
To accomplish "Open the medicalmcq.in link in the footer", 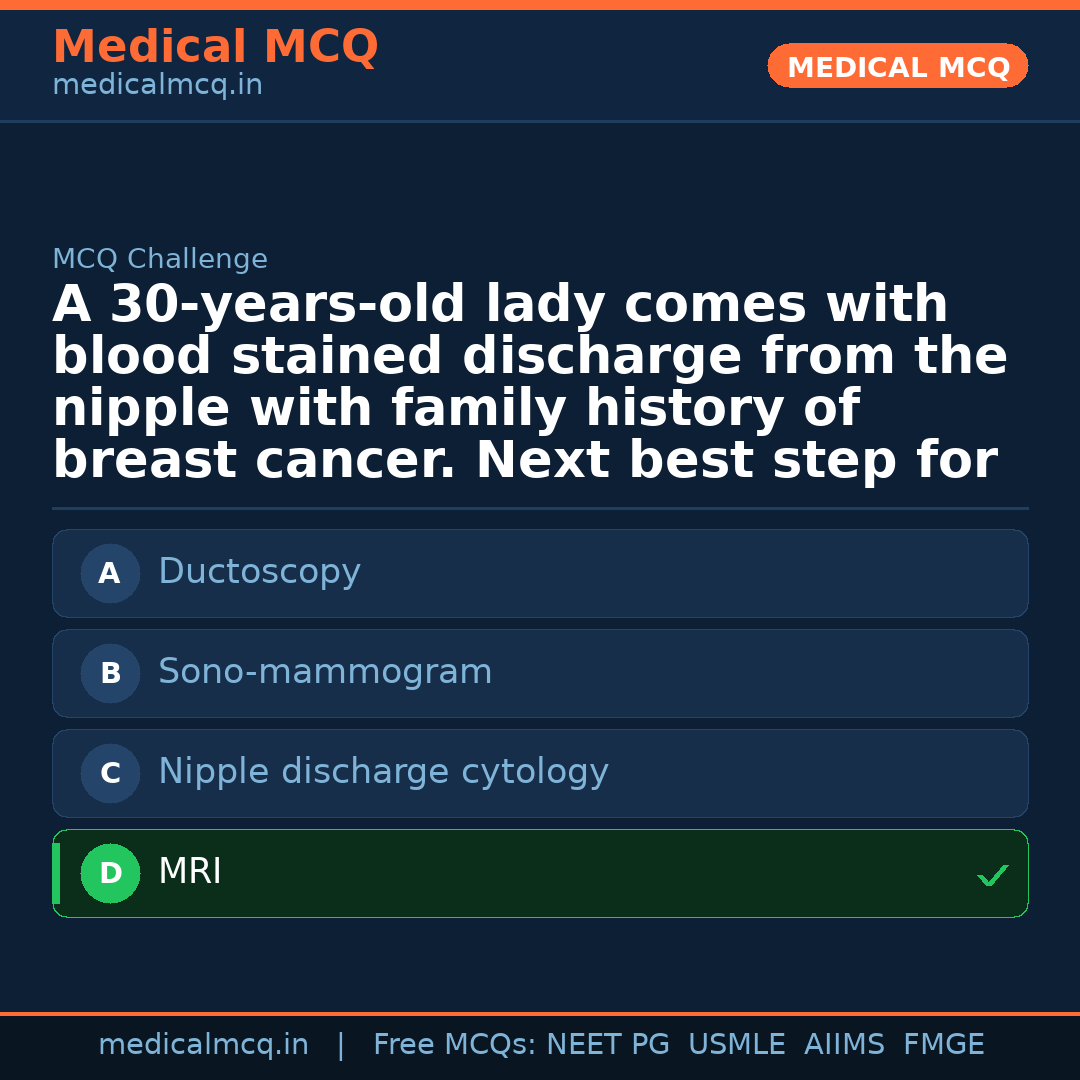I will click(204, 1043).
